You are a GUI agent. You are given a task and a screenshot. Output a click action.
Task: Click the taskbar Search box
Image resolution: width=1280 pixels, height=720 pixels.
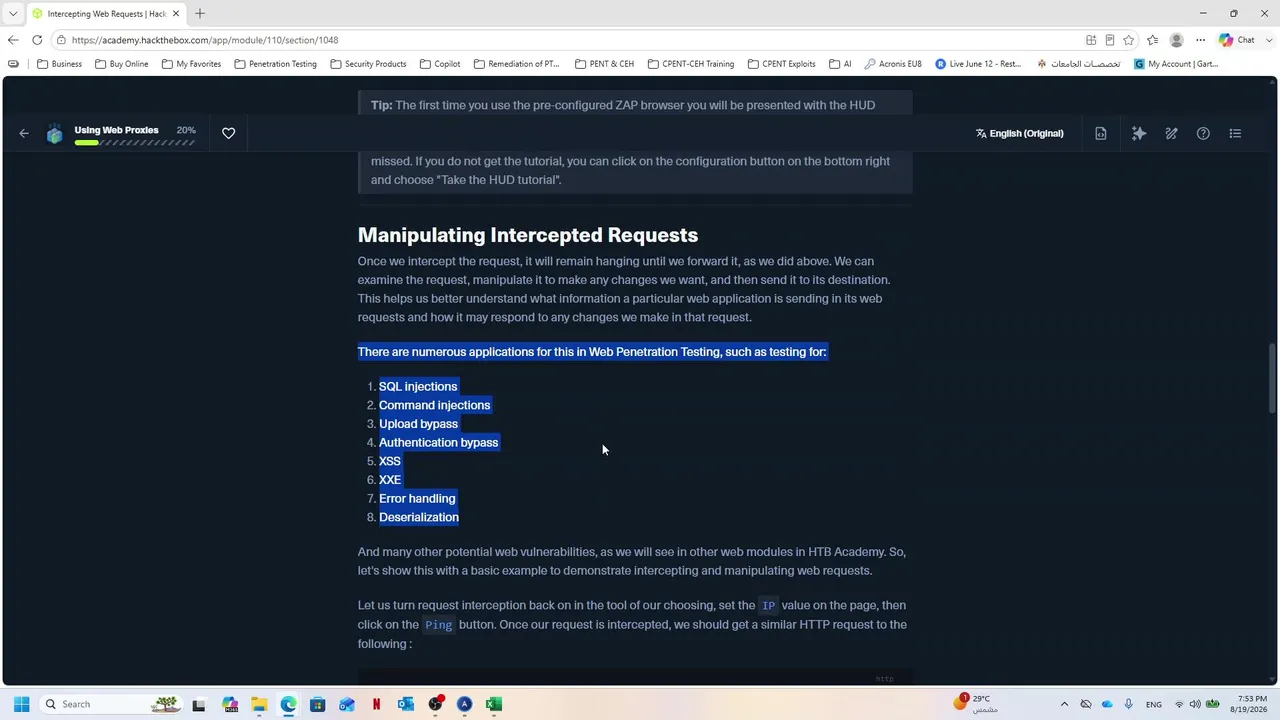(x=112, y=704)
